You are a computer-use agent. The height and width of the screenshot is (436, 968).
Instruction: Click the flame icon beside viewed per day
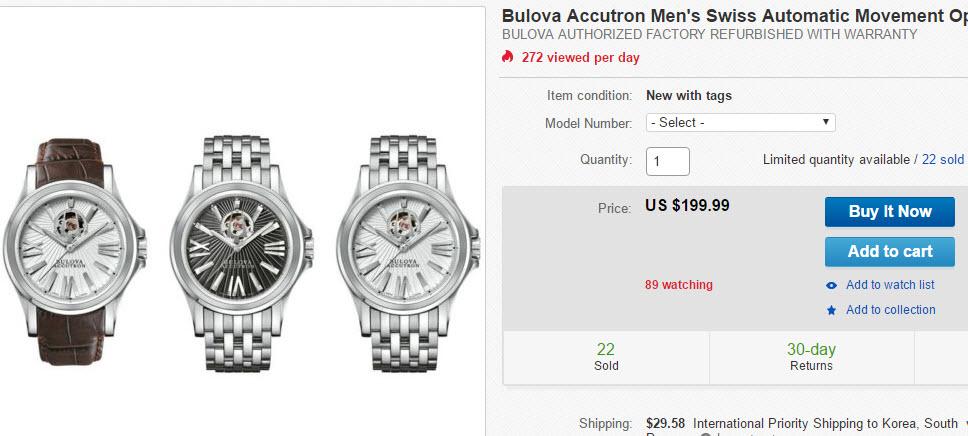click(x=508, y=57)
